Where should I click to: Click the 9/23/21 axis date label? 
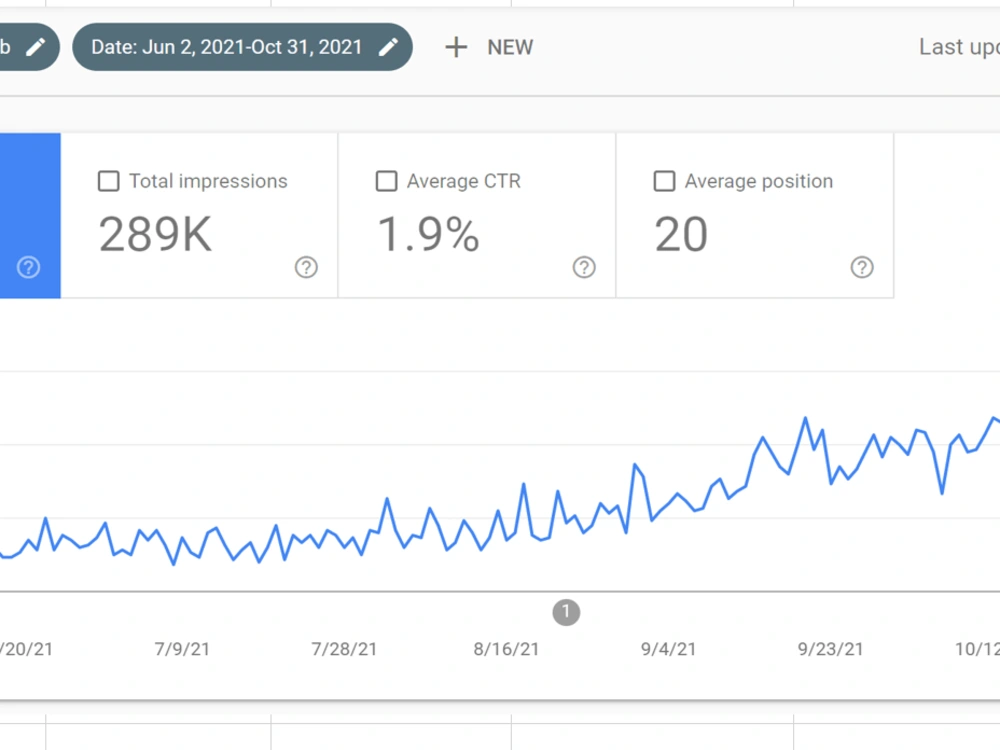click(830, 649)
